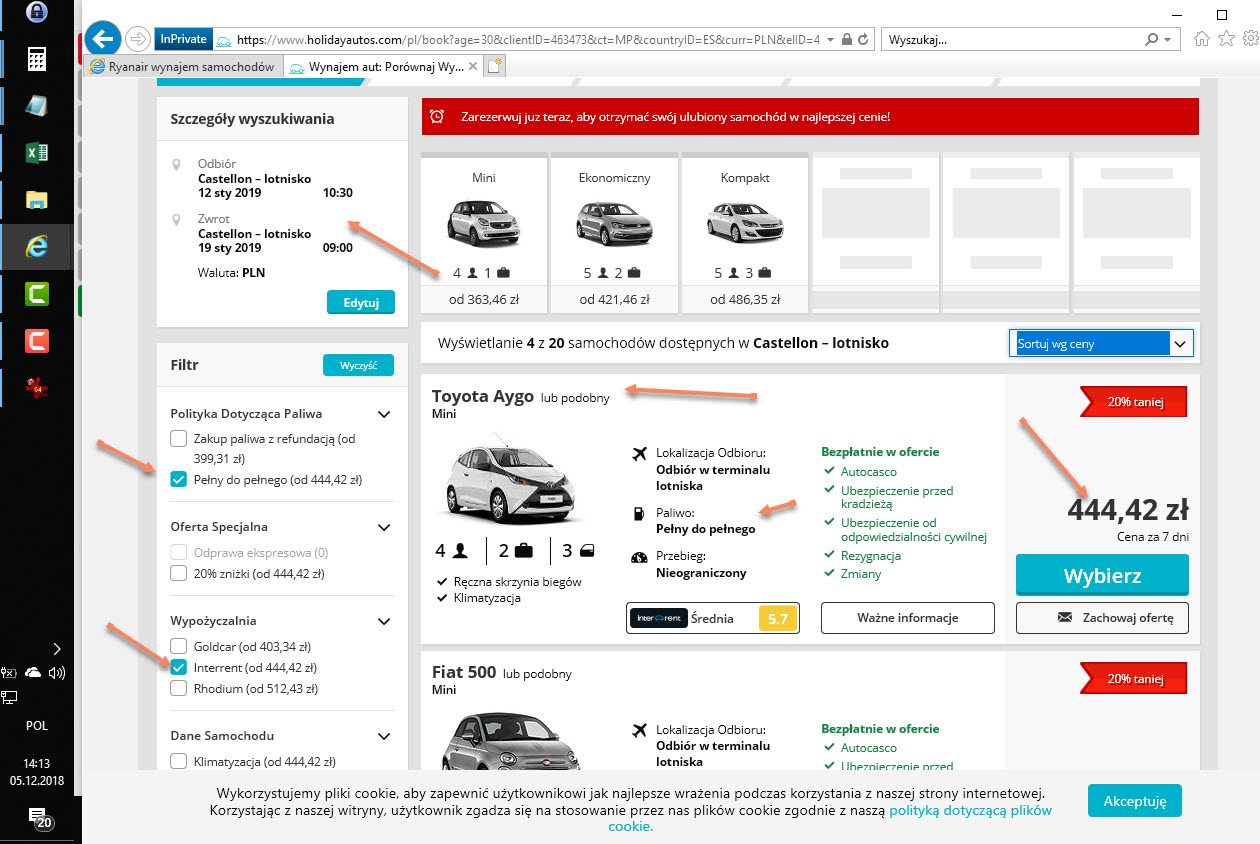This screenshot has width=1260, height=844.
Task: Click the volume tray icon
Action: (56, 673)
